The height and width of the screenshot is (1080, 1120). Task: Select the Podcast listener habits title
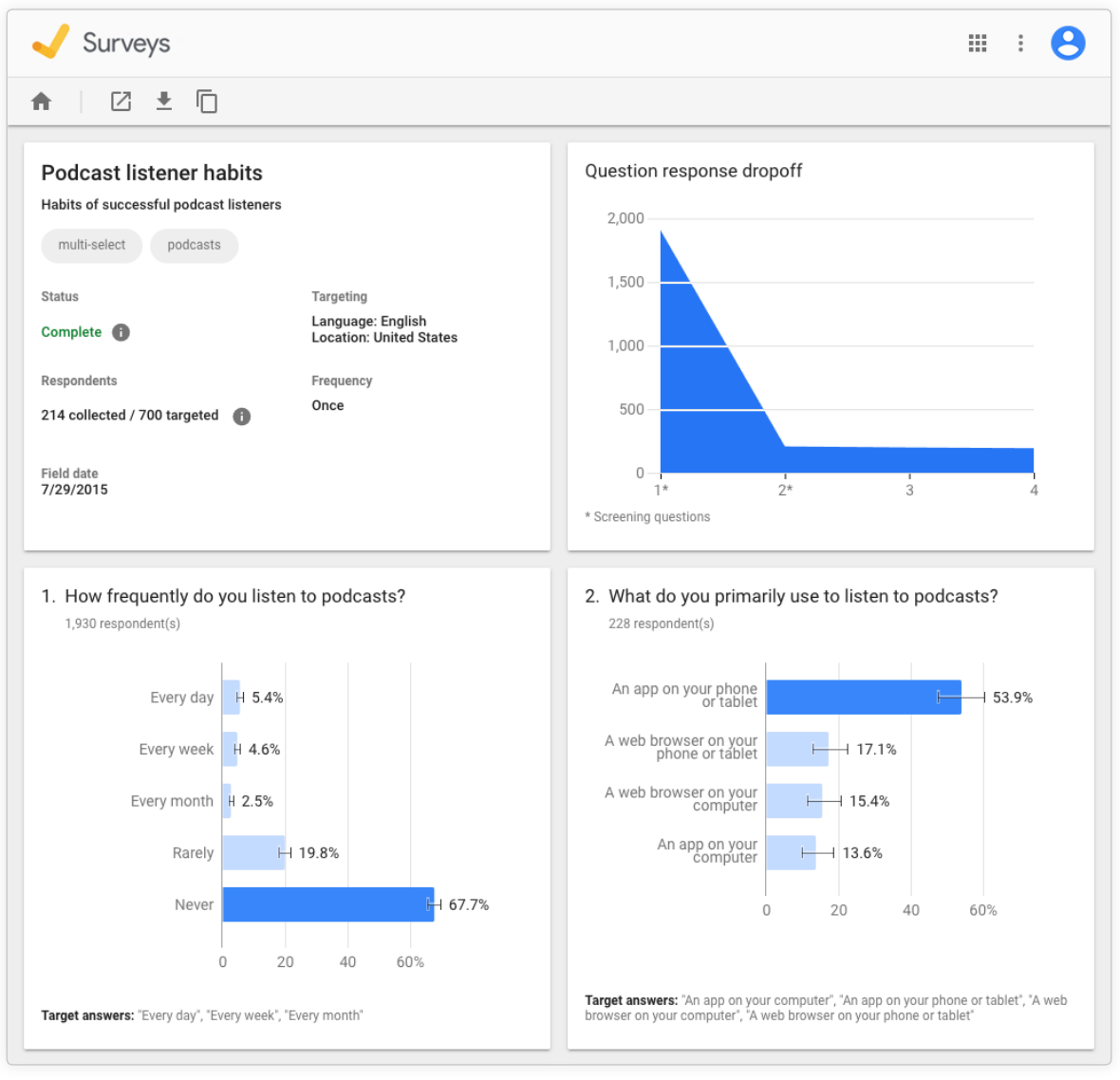click(x=152, y=173)
